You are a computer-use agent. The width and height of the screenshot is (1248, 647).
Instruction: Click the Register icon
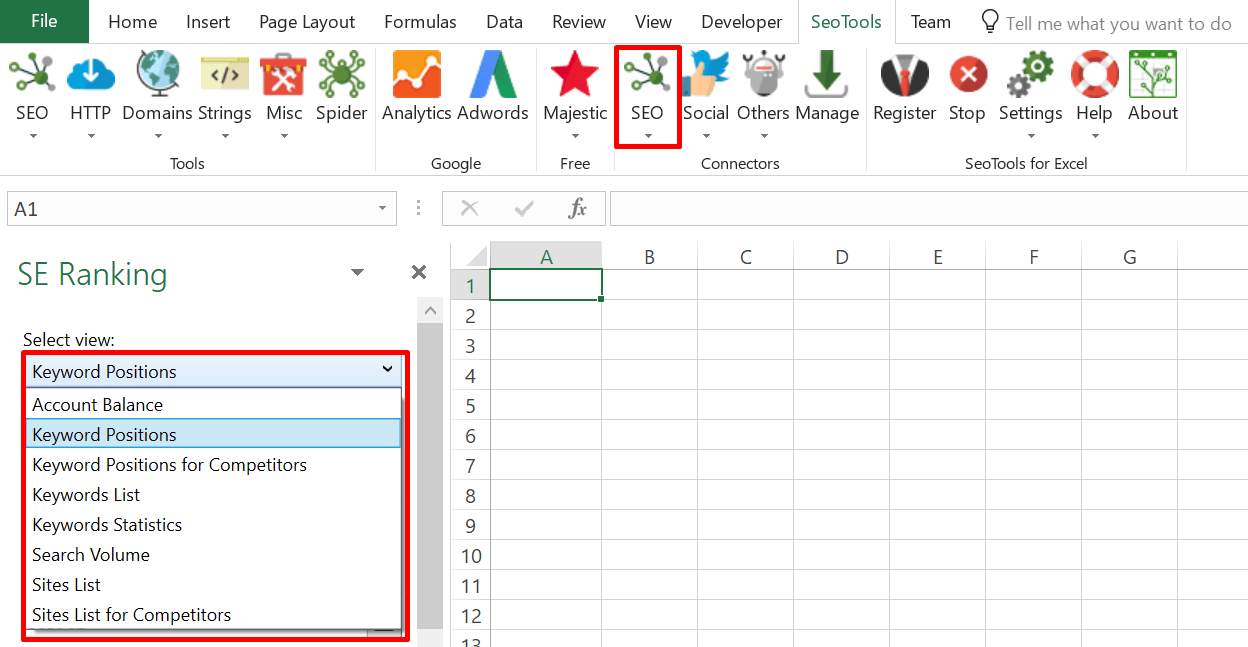(x=905, y=76)
